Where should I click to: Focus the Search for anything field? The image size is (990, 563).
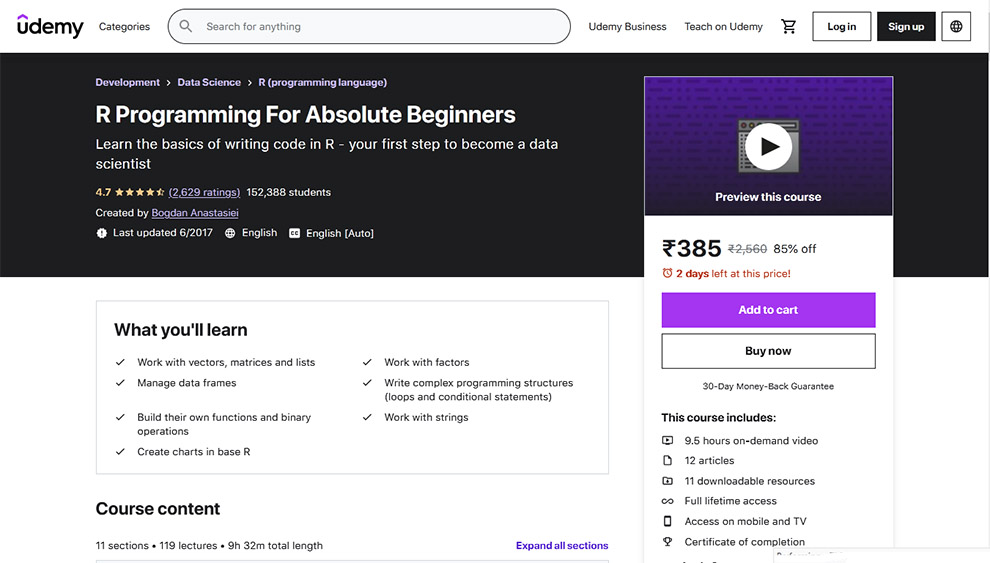[369, 27]
